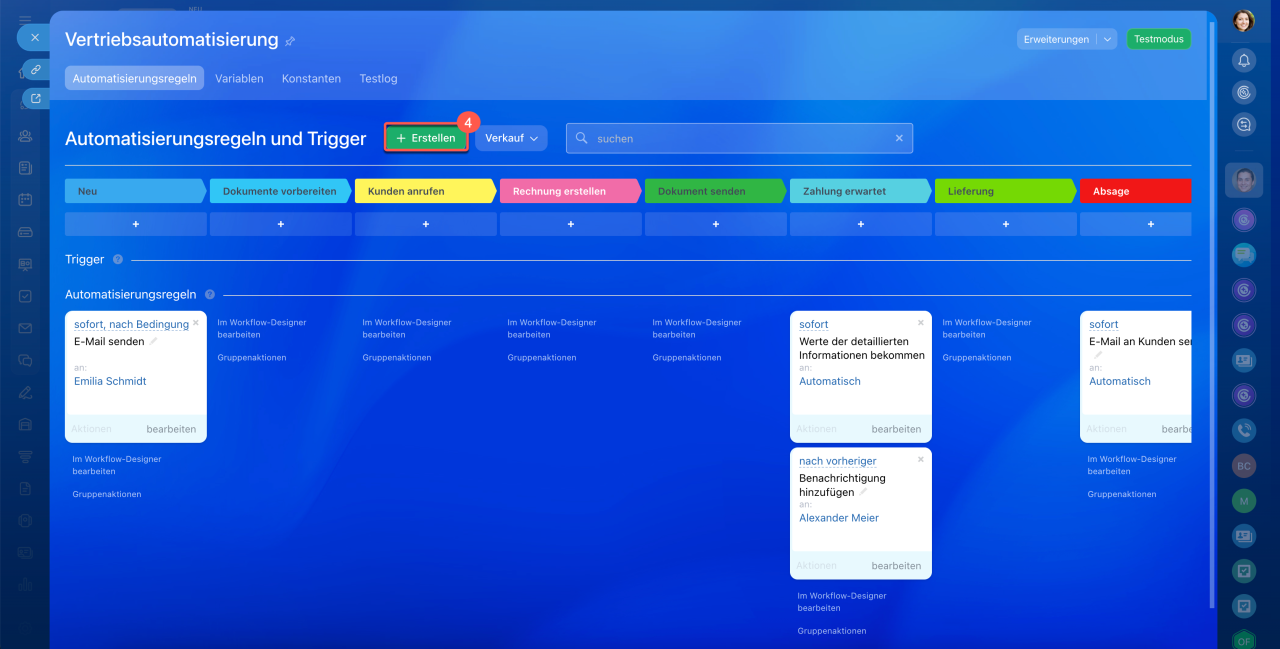This screenshot has width=1280, height=649.
Task: Click the Erweiterungen button
Action: point(1056,39)
